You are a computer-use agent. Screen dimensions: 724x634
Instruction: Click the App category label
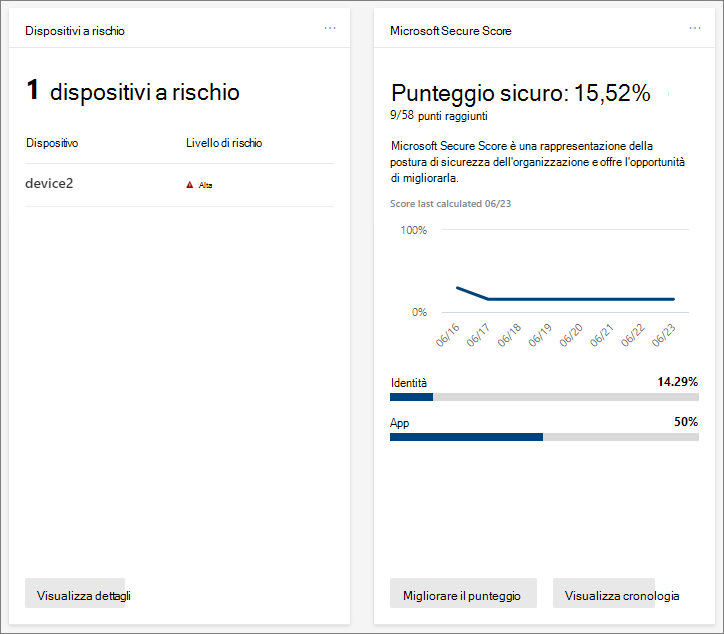click(x=399, y=423)
